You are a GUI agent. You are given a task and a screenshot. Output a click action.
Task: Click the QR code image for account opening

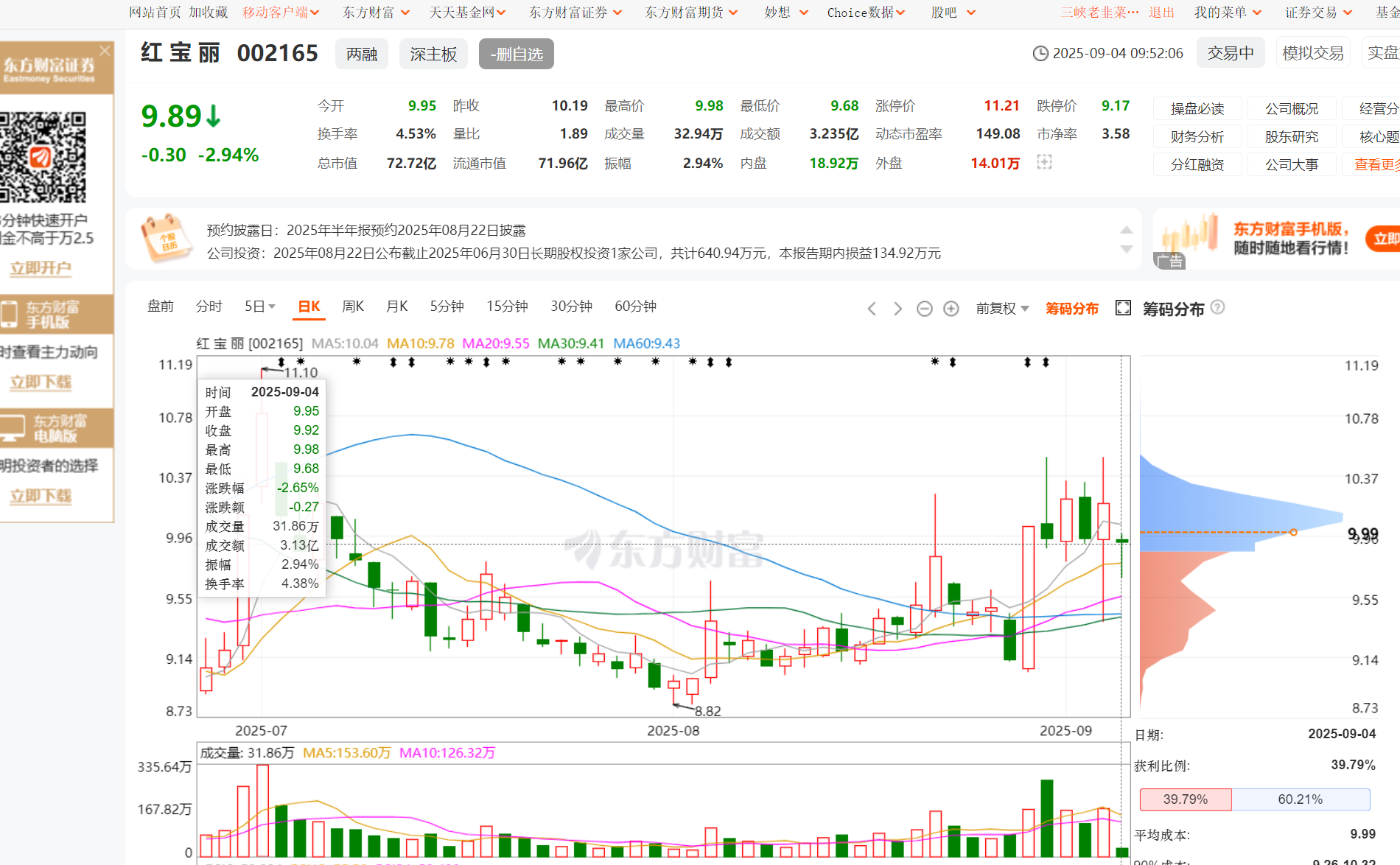point(43,156)
